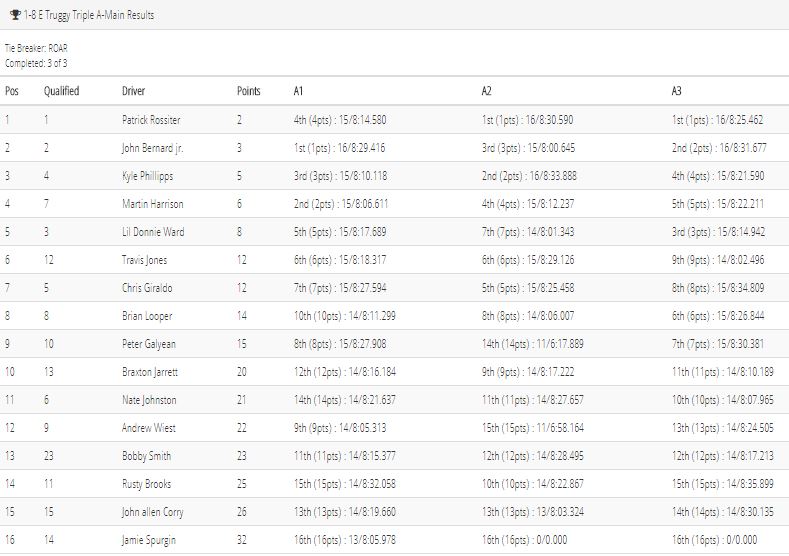Click the A1 column header

tap(298, 91)
